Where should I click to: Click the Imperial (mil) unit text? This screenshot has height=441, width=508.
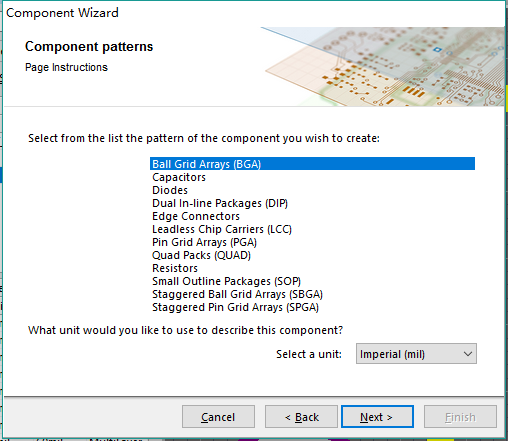tap(392, 354)
